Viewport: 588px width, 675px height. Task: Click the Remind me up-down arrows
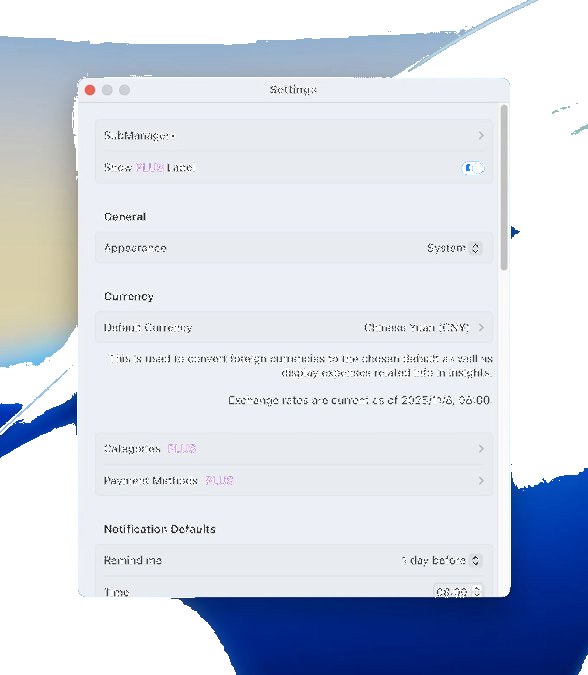coord(475,560)
